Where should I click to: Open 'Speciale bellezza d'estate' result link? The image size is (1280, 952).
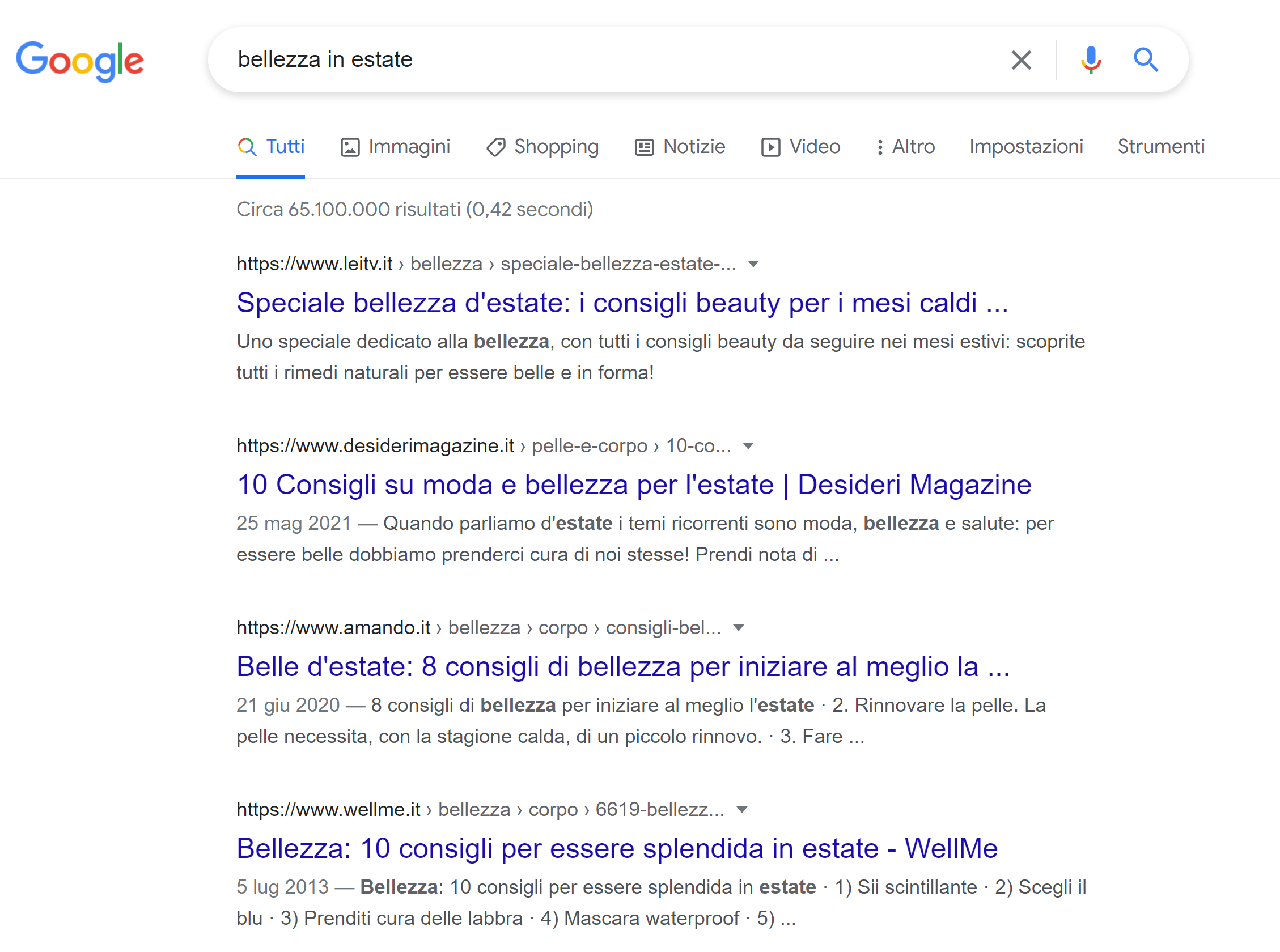pos(622,303)
